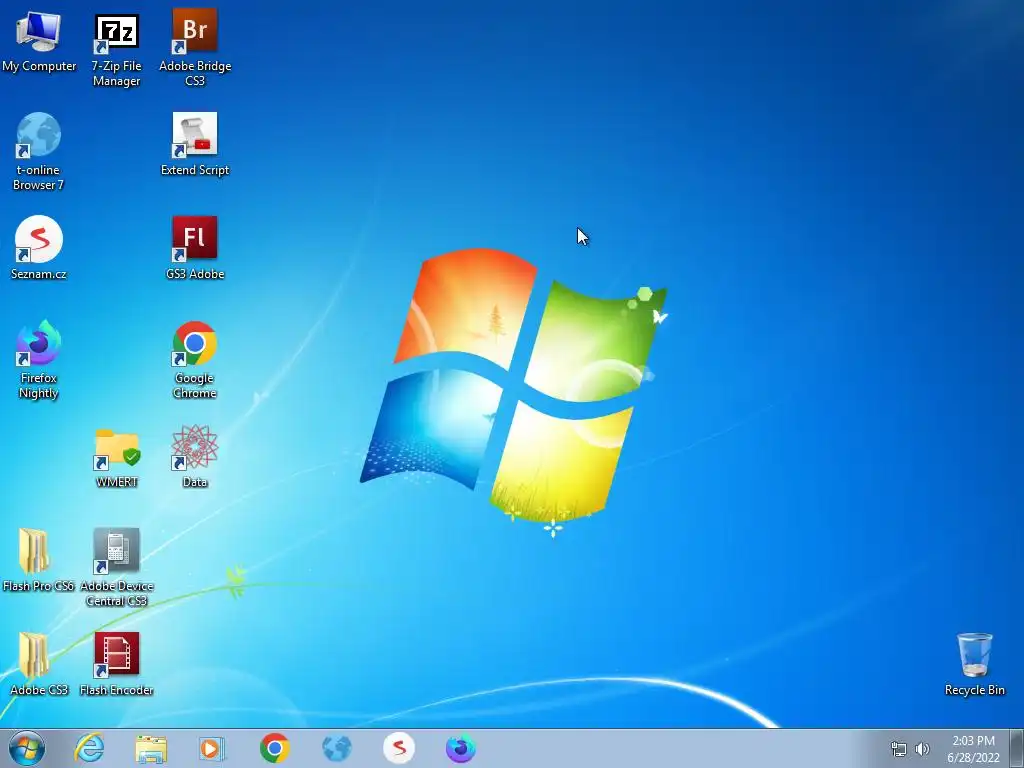Launch Seznam browser from the taskbar
The width and height of the screenshot is (1024, 768).
tap(399, 748)
